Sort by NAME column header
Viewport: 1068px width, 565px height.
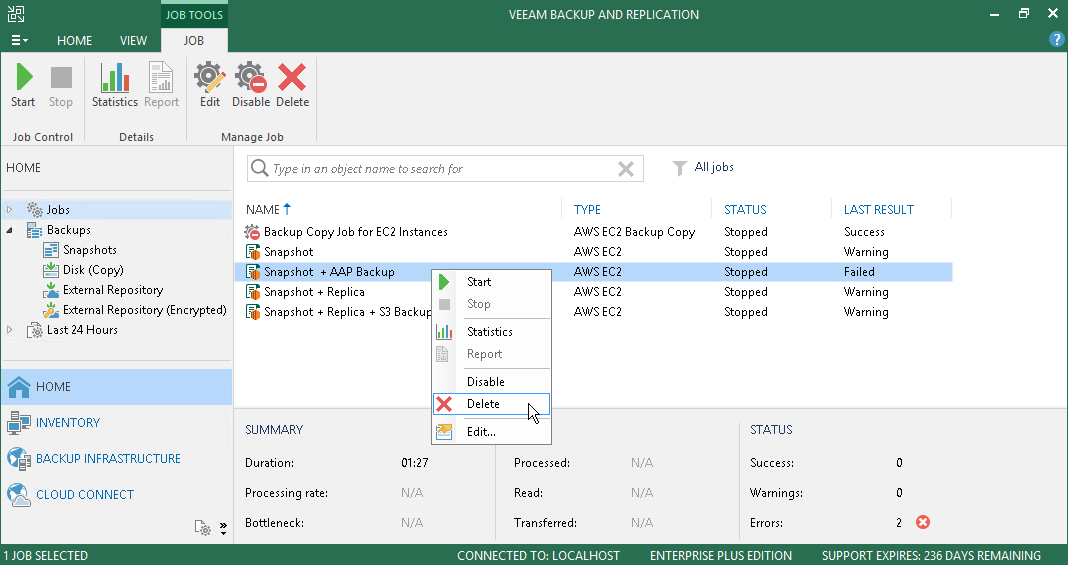263,210
